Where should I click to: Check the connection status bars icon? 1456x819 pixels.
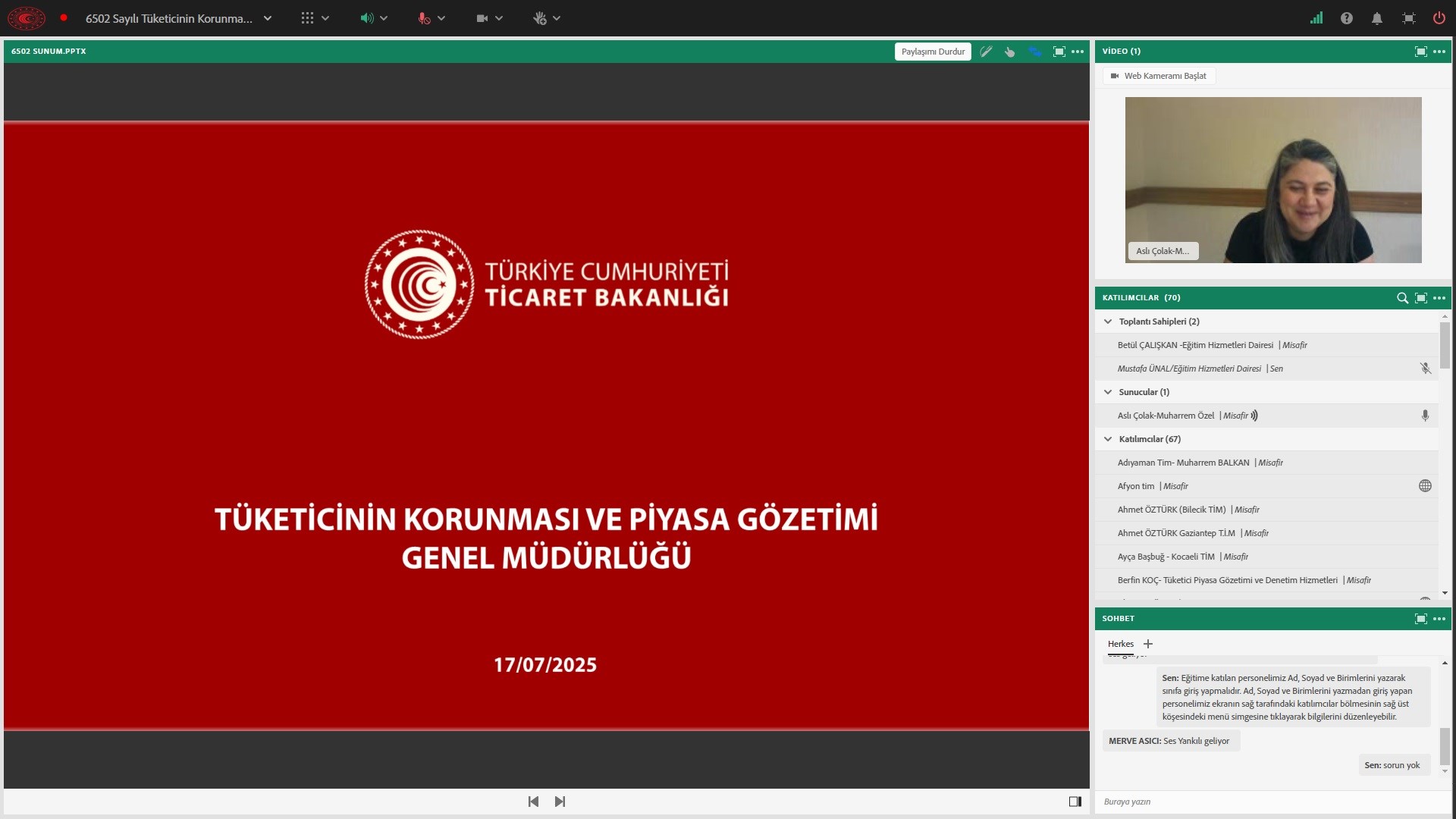coord(1316,18)
